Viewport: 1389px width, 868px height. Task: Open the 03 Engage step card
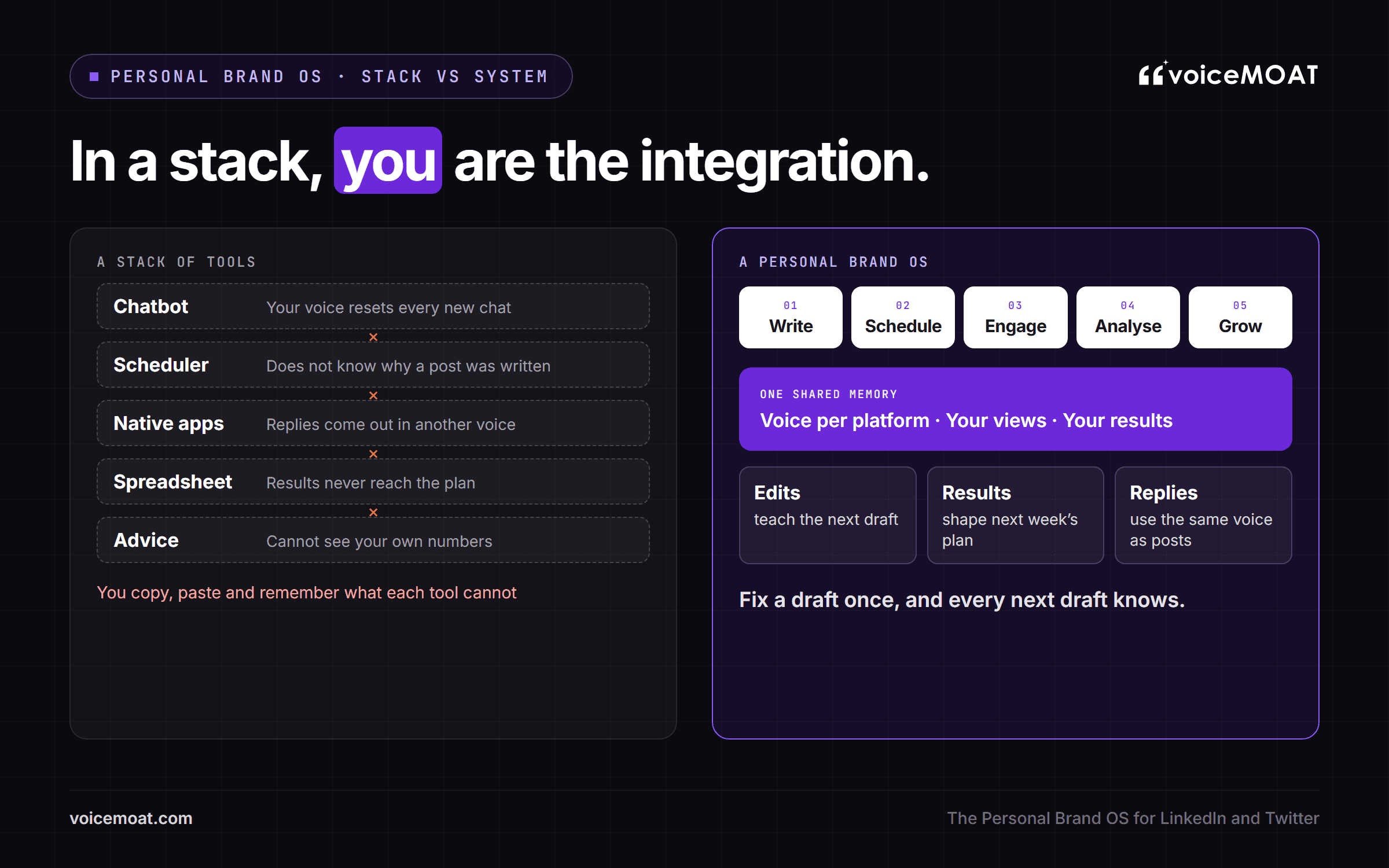click(1015, 317)
